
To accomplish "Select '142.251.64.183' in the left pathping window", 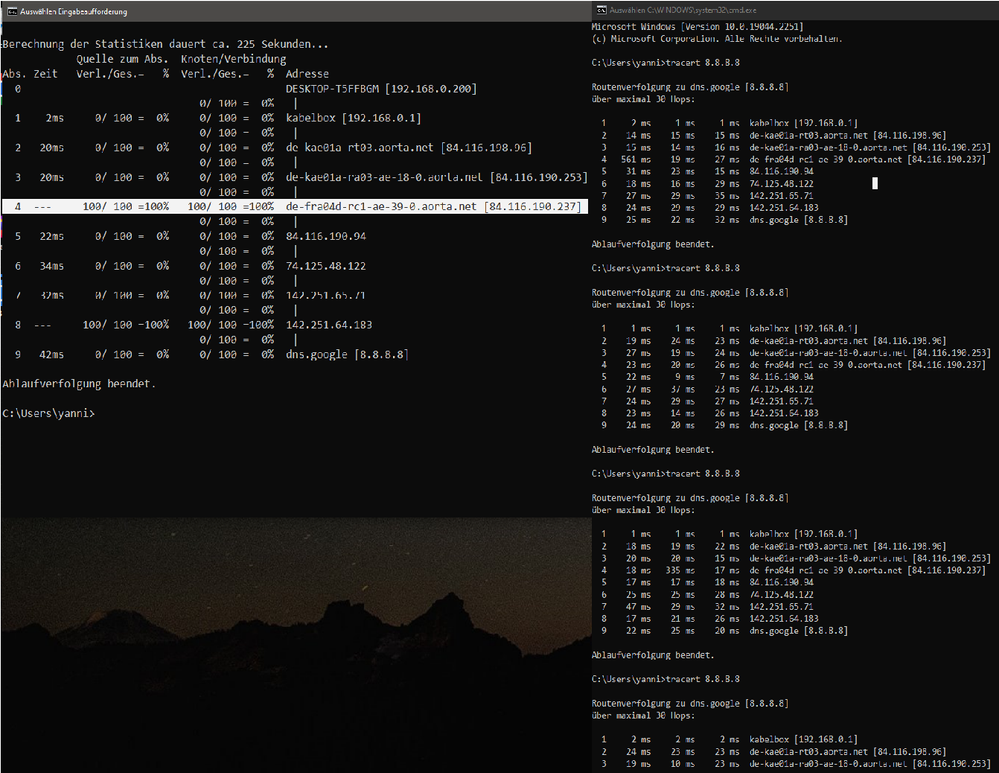I will tap(329, 324).
